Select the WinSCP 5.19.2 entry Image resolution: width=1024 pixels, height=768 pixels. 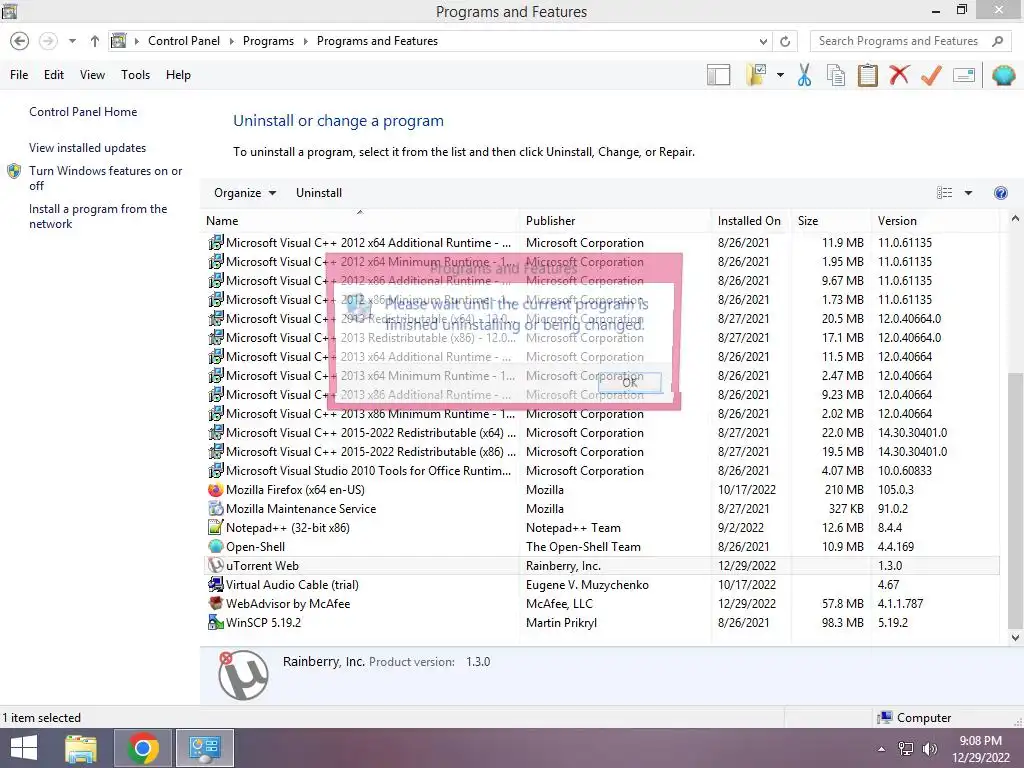click(600, 622)
